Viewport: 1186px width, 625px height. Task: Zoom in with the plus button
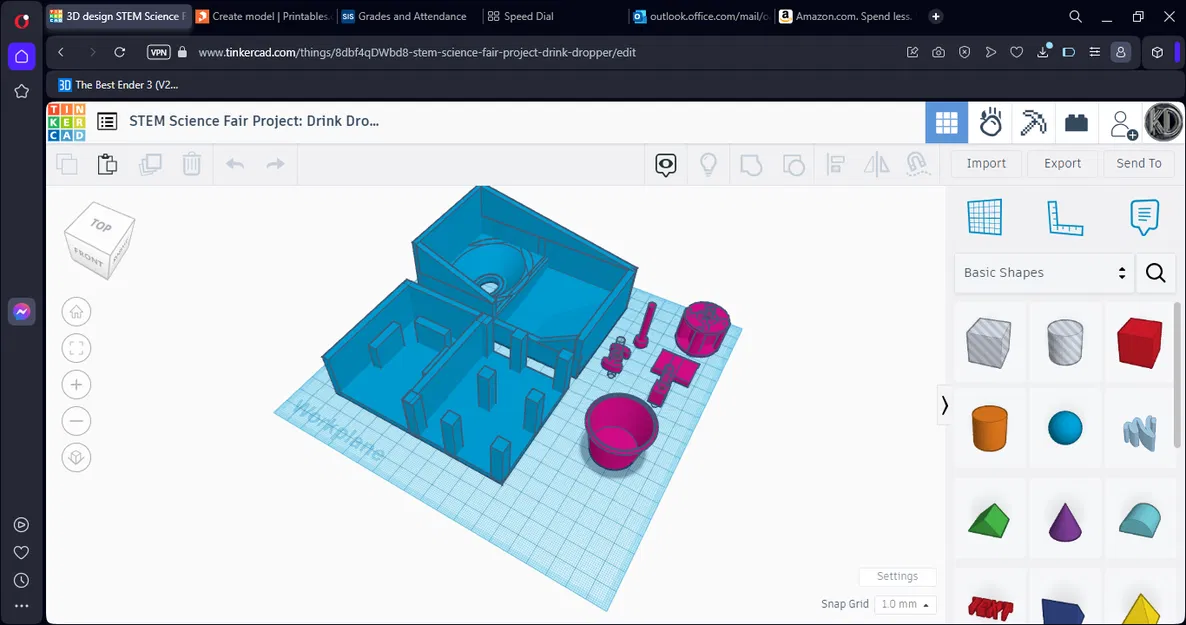76,384
